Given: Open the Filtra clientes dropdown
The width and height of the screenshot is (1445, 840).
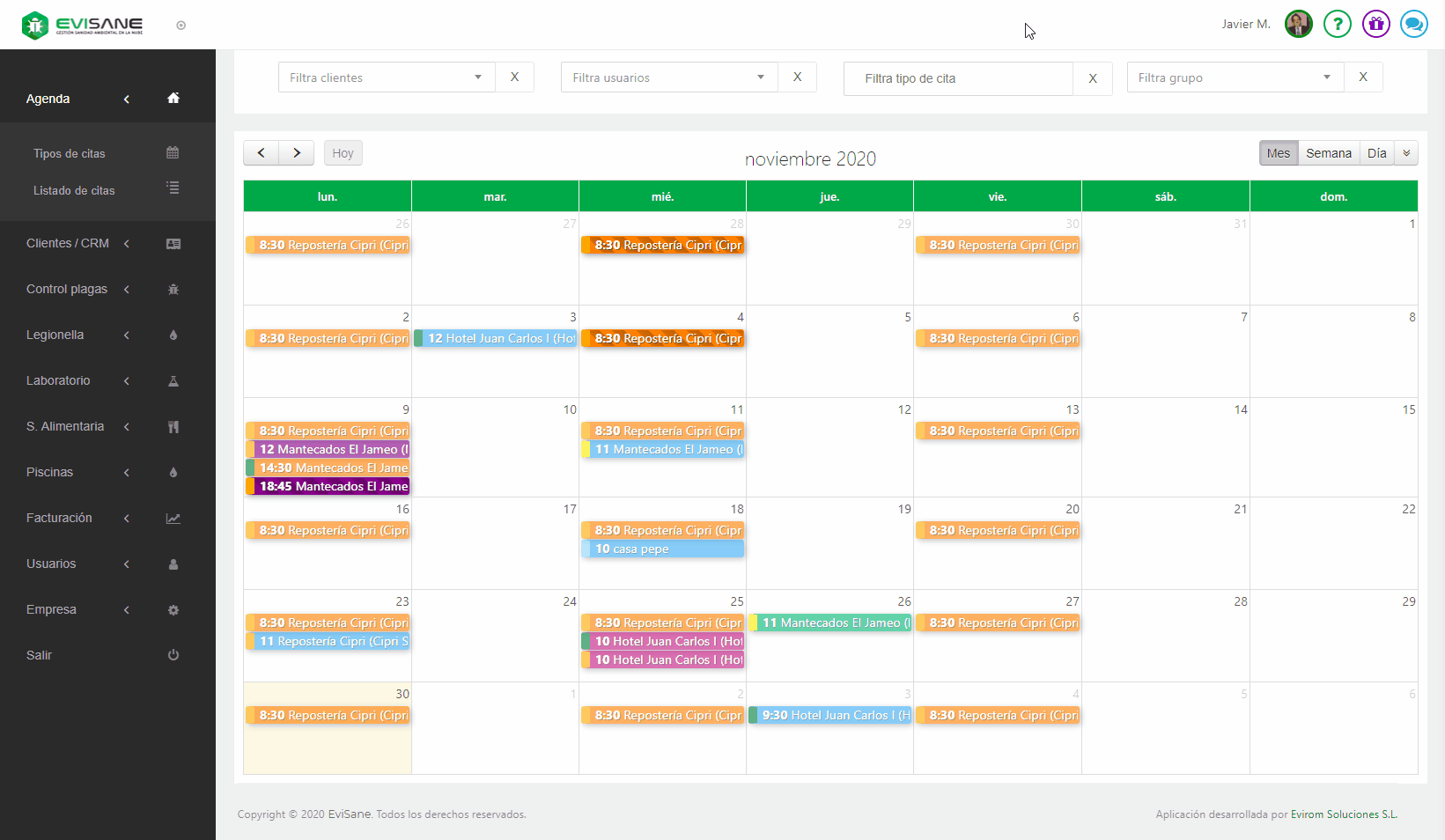Looking at the screenshot, I should click(386, 77).
